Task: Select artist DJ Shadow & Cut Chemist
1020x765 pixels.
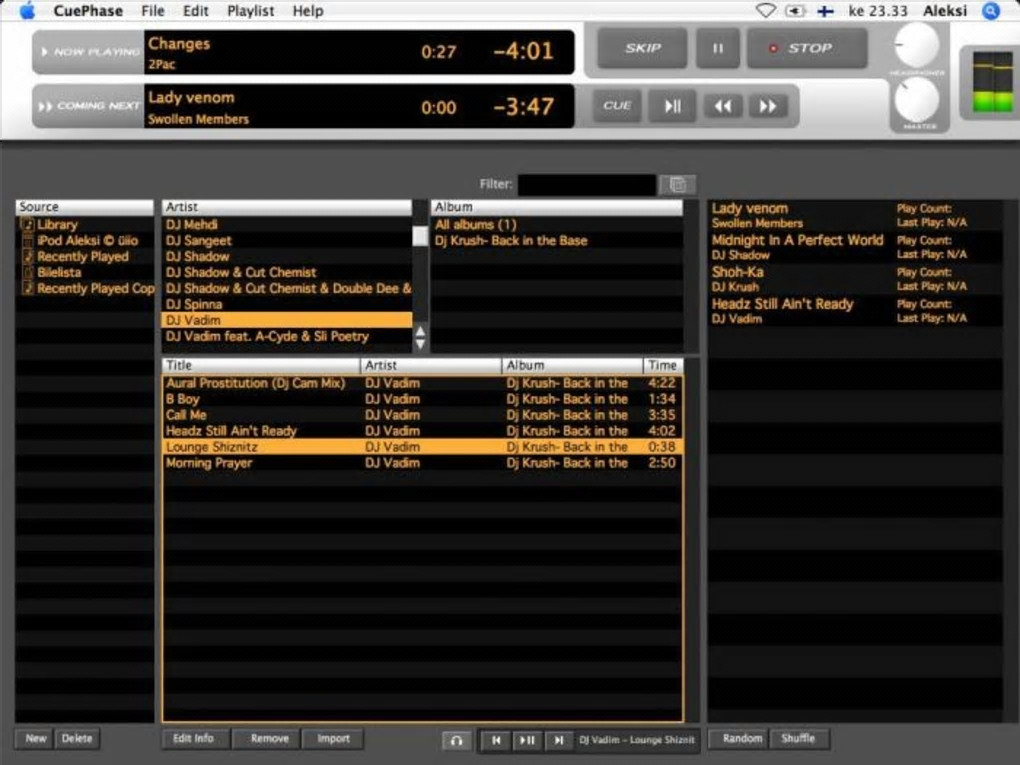Action: pos(286,273)
